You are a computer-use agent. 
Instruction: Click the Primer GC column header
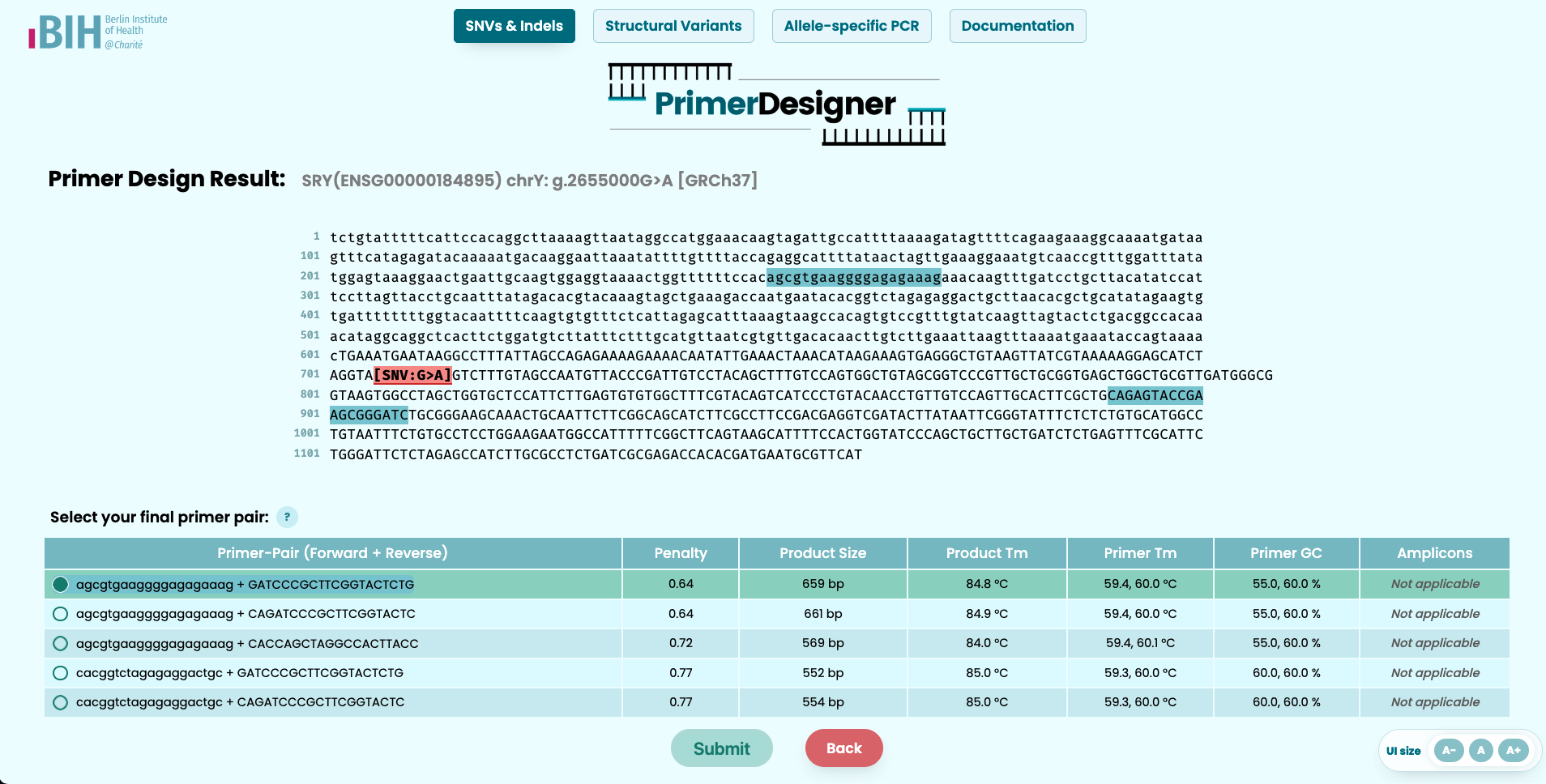tap(1286, 553)
